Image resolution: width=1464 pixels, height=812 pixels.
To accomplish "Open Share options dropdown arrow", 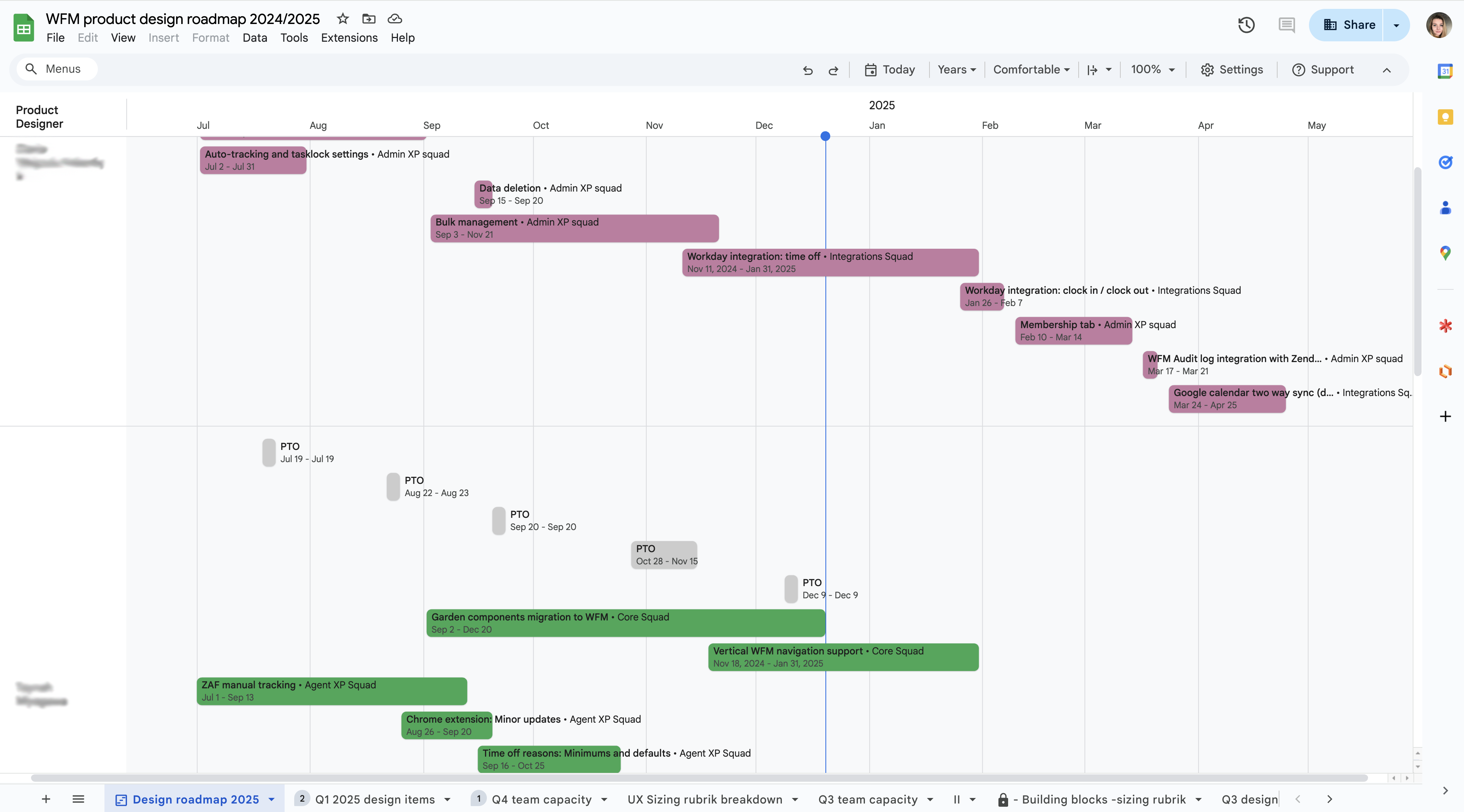I will click(x=1396, y=25).
